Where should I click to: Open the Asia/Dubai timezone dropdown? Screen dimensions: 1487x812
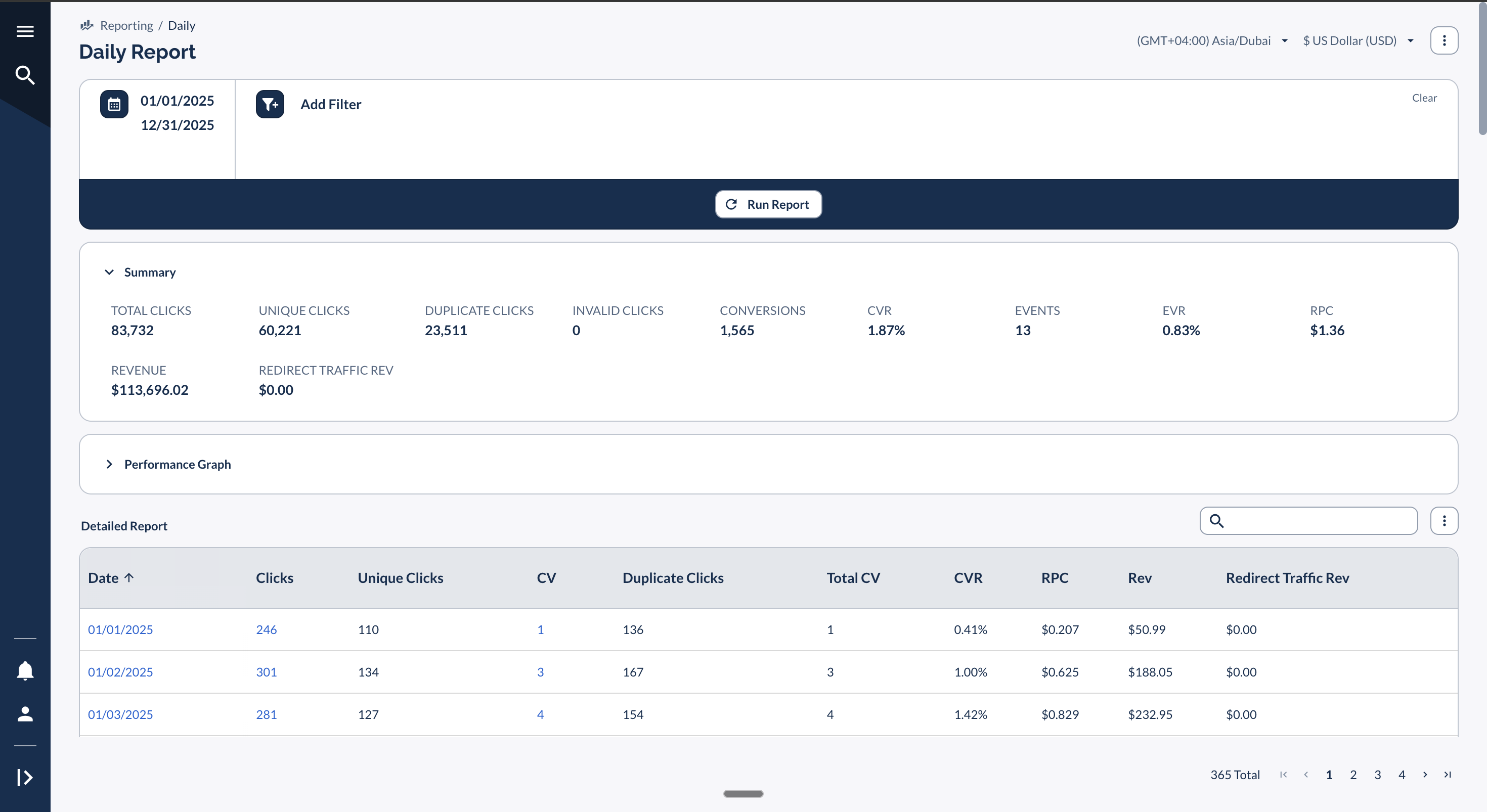click(1284, 40)
